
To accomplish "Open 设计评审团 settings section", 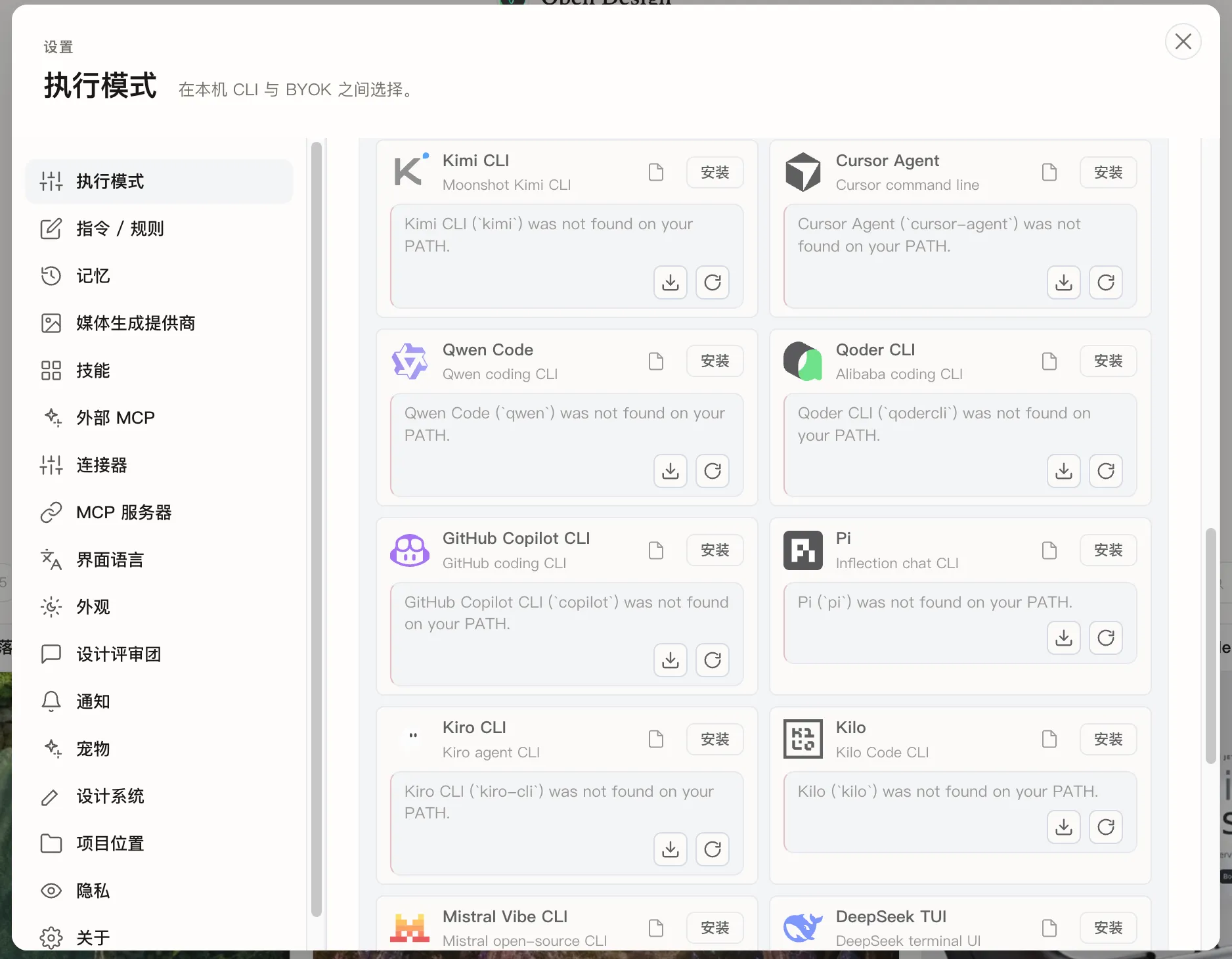I will pos(159,654).
